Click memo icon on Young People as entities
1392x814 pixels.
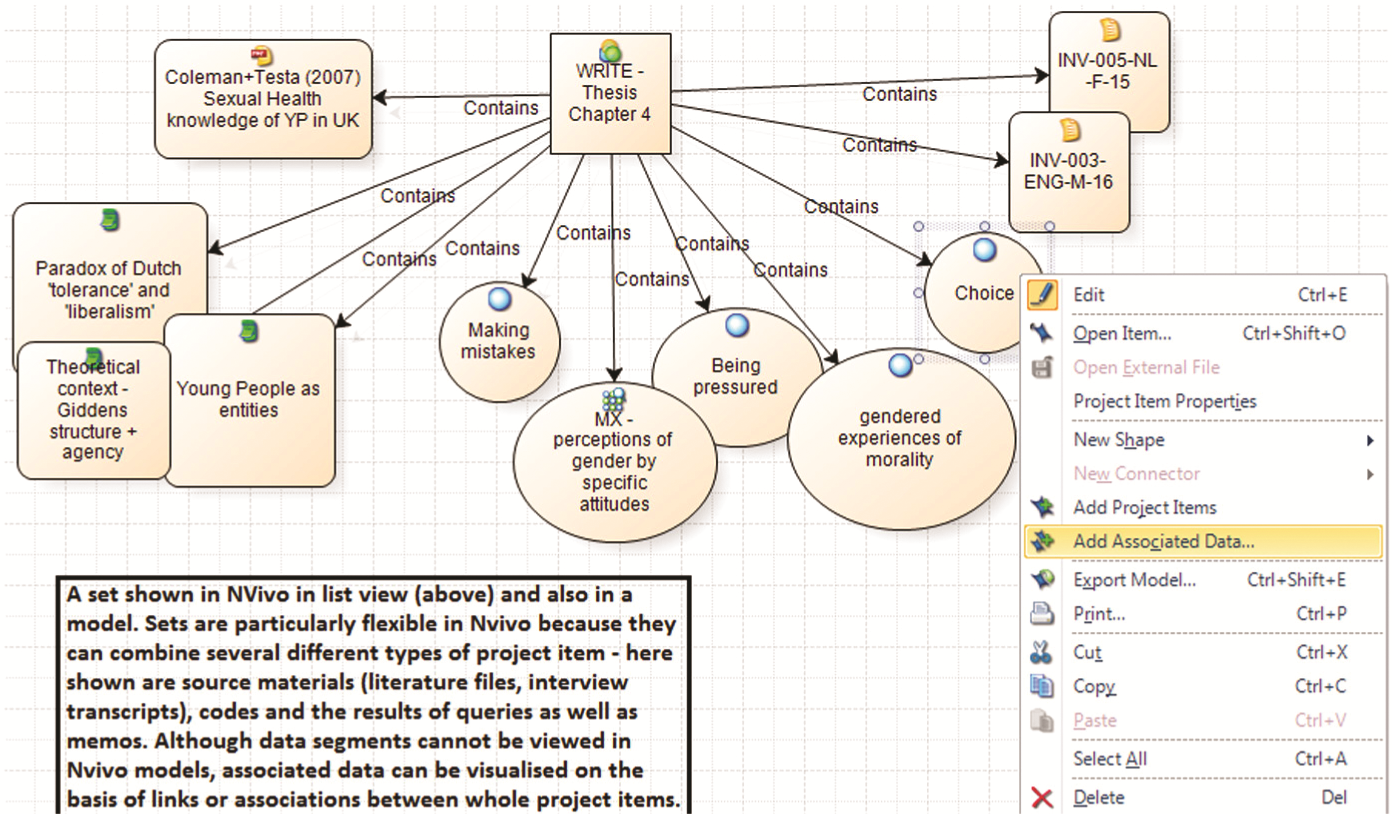[248, 331]
